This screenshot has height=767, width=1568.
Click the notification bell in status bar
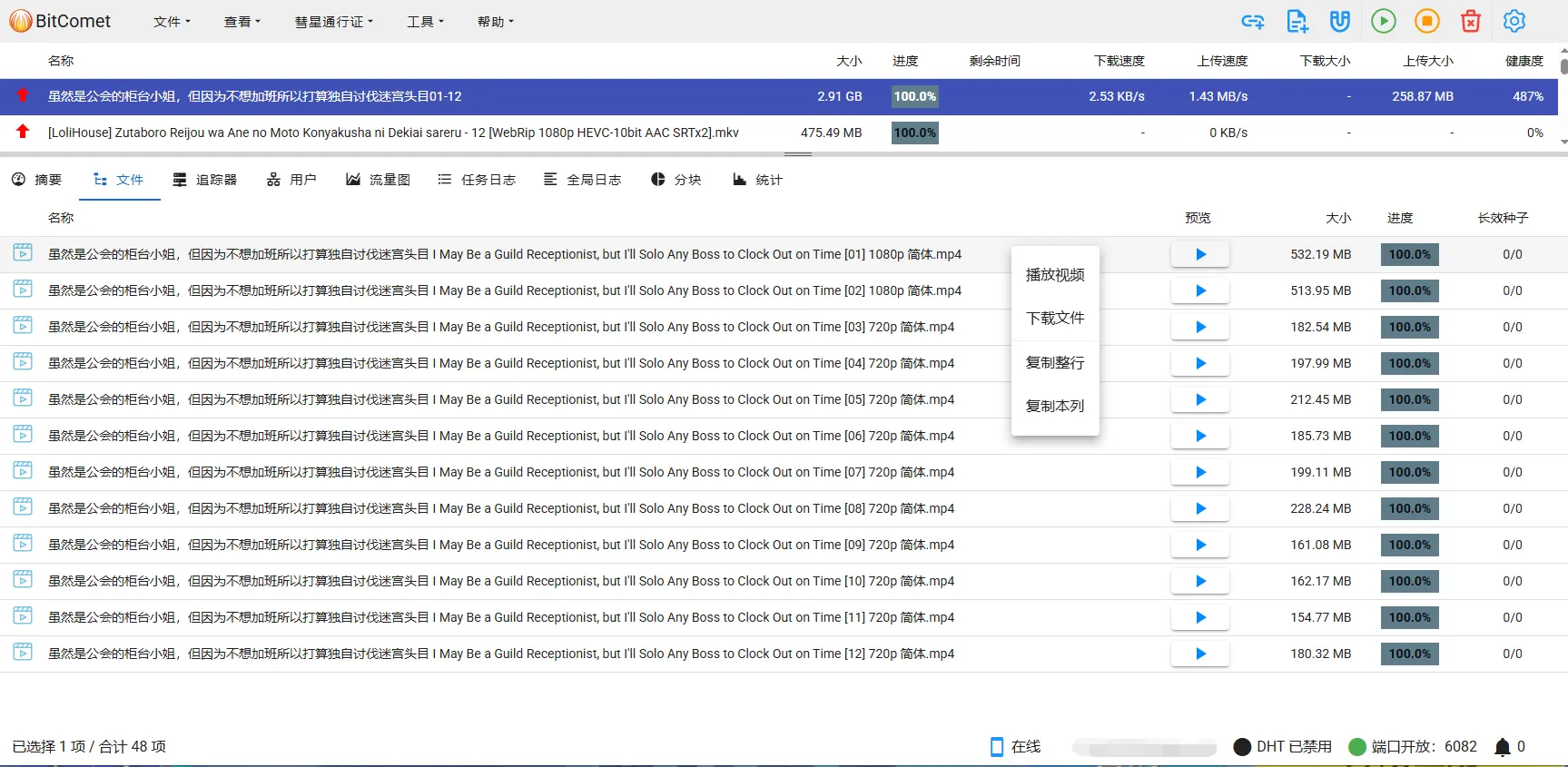click(x=1503, y=747)
